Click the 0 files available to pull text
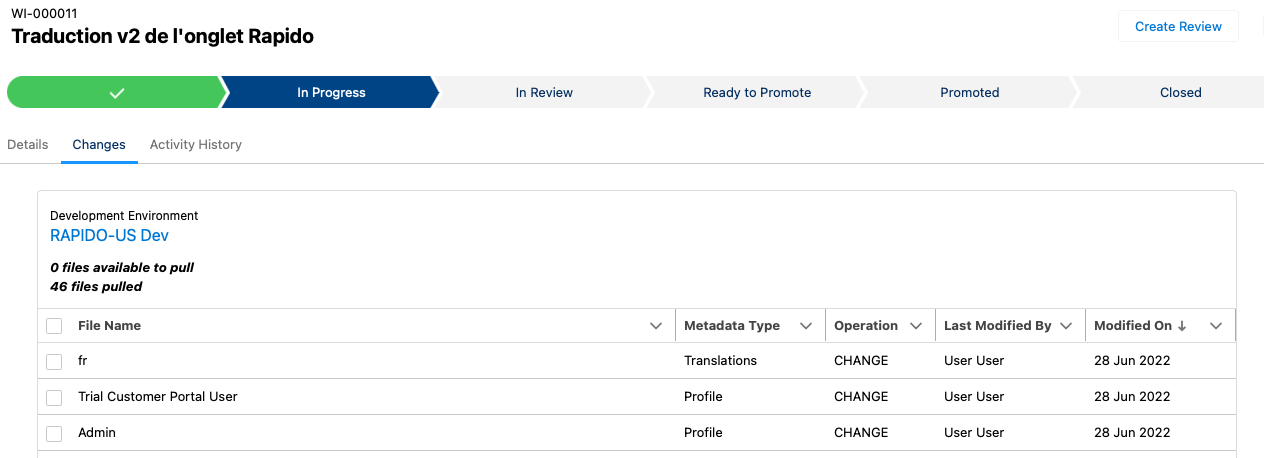 (122, 268)
